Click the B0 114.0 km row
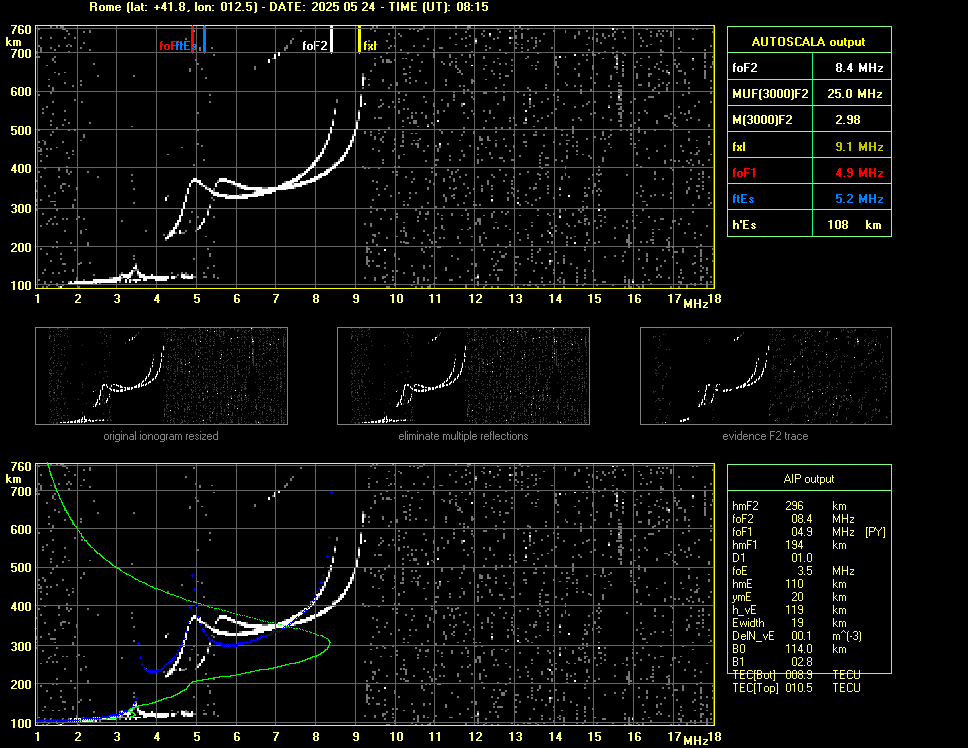This screenshot has width=968, height=748. coord(788,649)
